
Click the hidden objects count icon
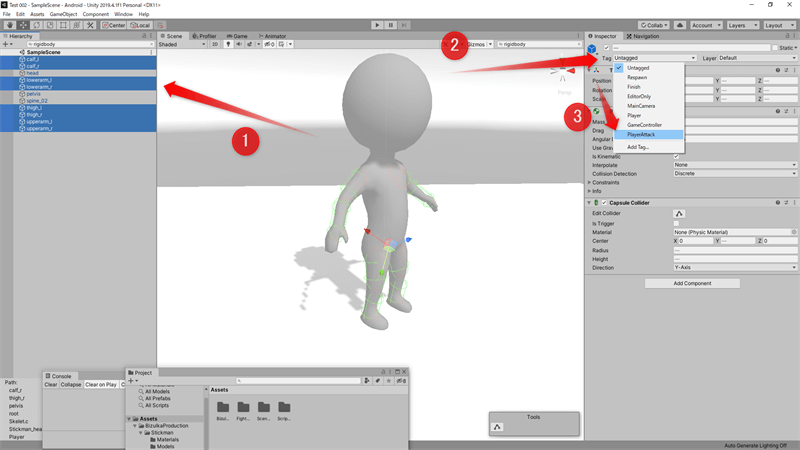click(x=269, y=44)
